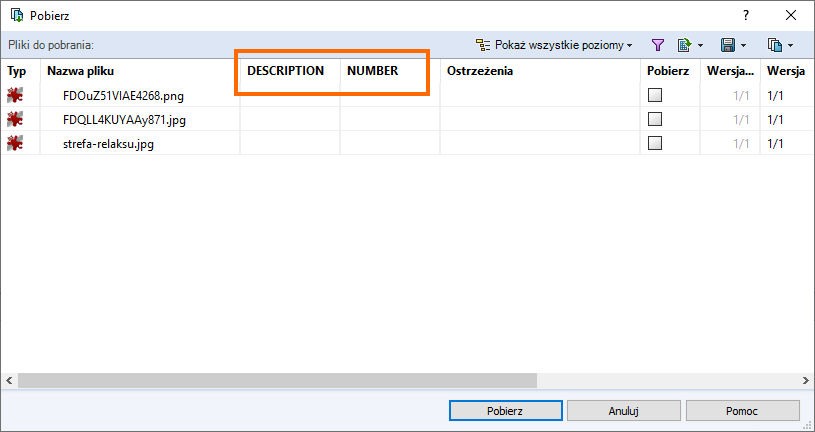Click file type icon for strefa-relaksu.jpg
Image resolution: width=815 pixels, height=432 pixels.
[x=15, y=144]
